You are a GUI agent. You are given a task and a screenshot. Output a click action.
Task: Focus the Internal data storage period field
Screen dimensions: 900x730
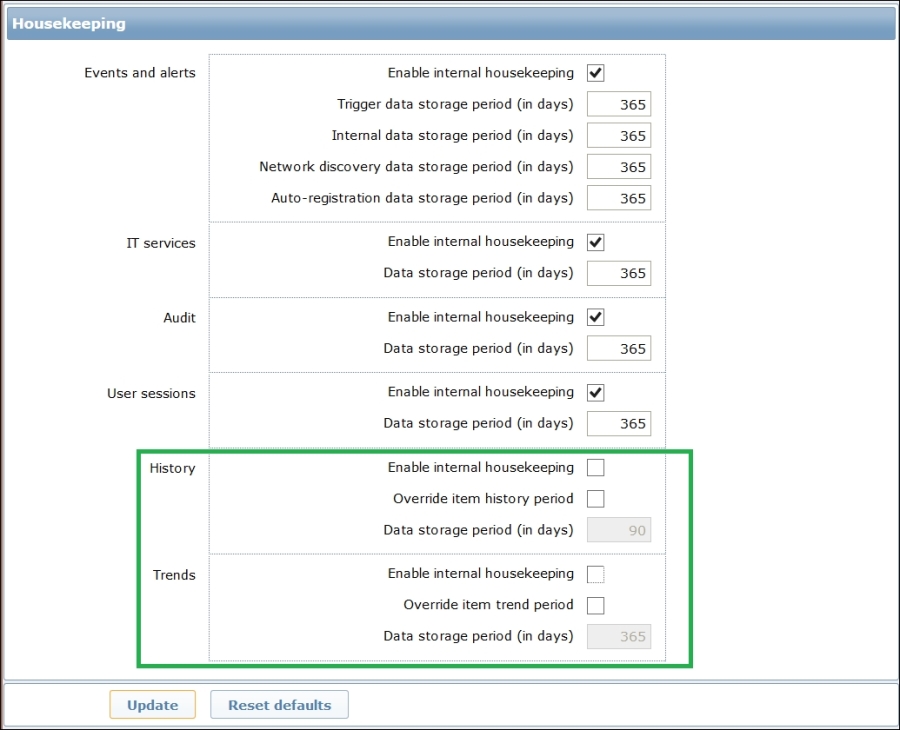pos(618,136)
